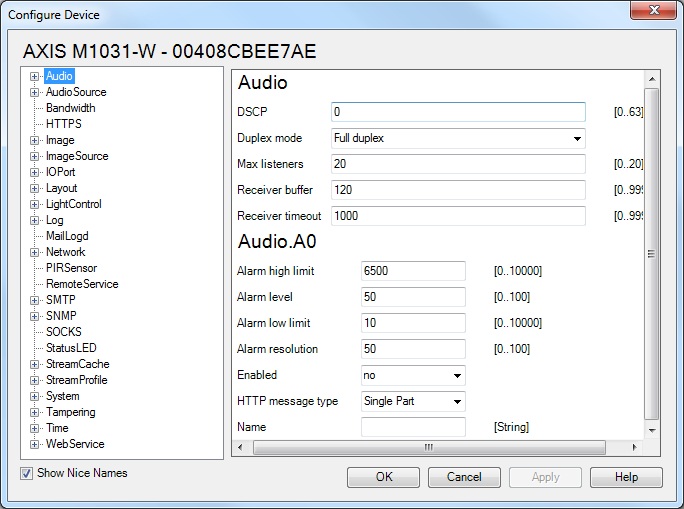The image size is (684, 509).
Task: Select PIRSensor in the tree
Action: pos(72,268)
